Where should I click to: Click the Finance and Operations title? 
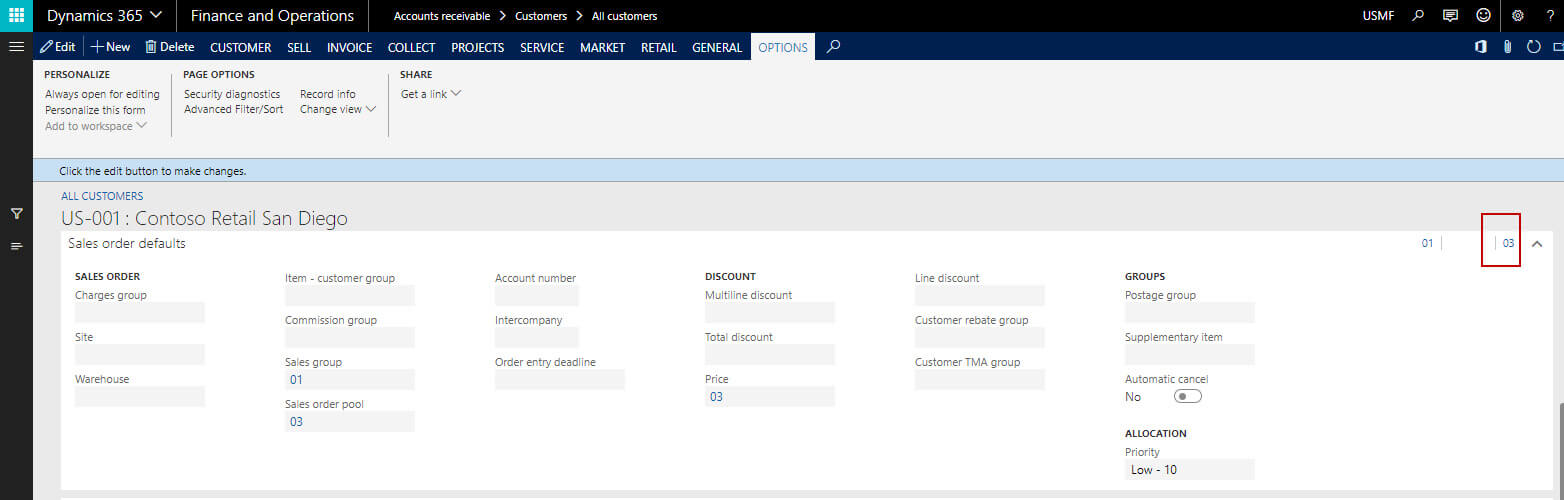point(272,16)
